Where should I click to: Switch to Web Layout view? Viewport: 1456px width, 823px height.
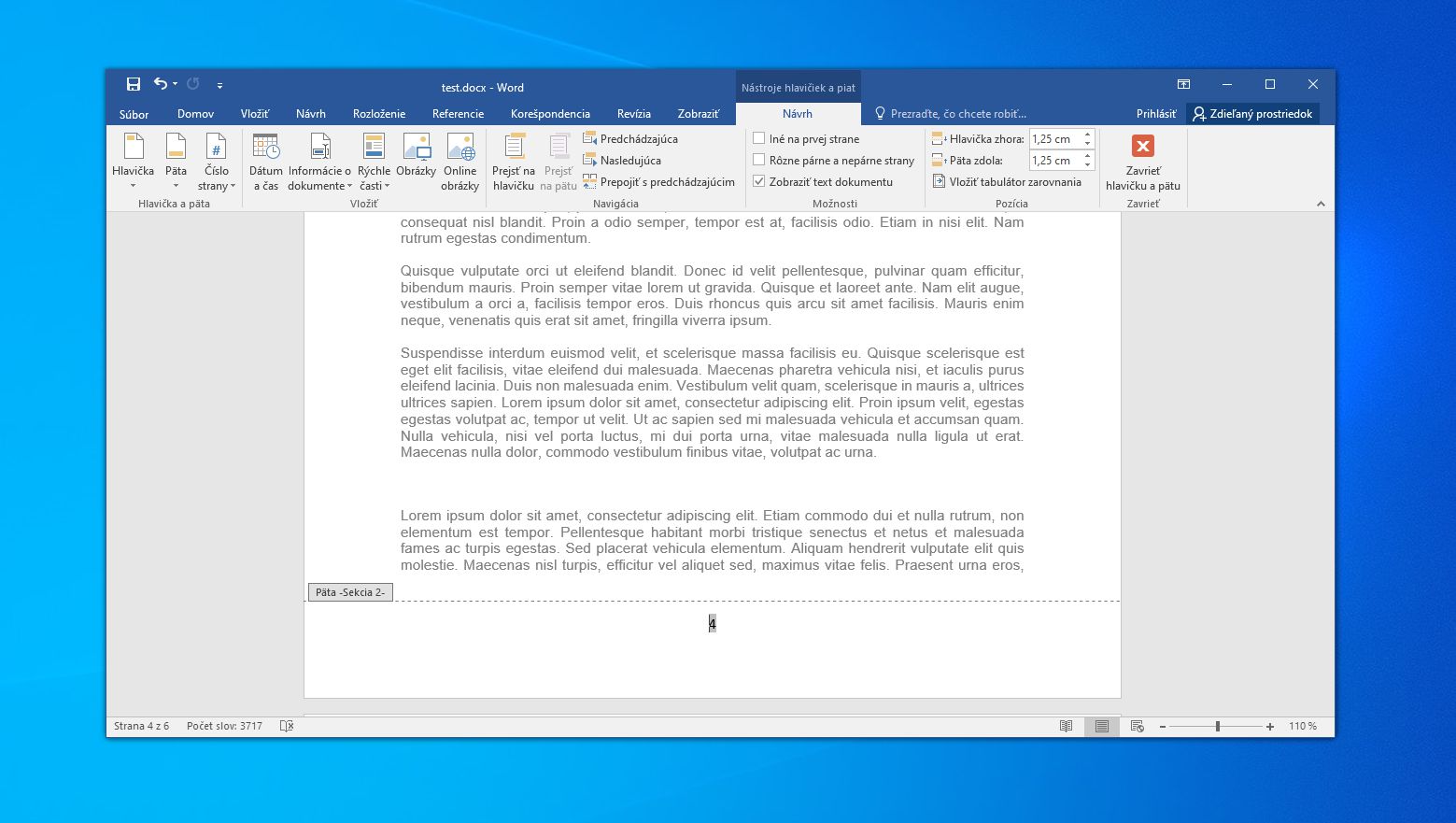tap(1137, 726)
